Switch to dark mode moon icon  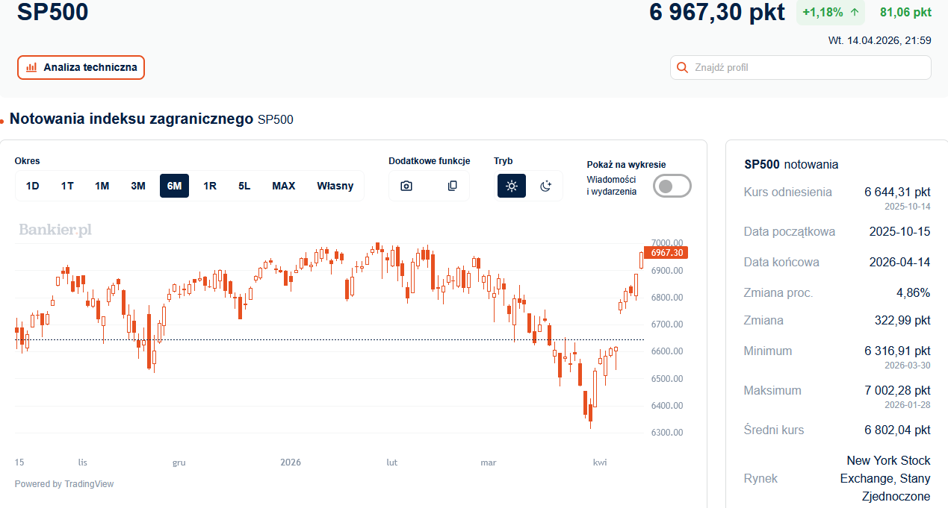coord(545,186)
